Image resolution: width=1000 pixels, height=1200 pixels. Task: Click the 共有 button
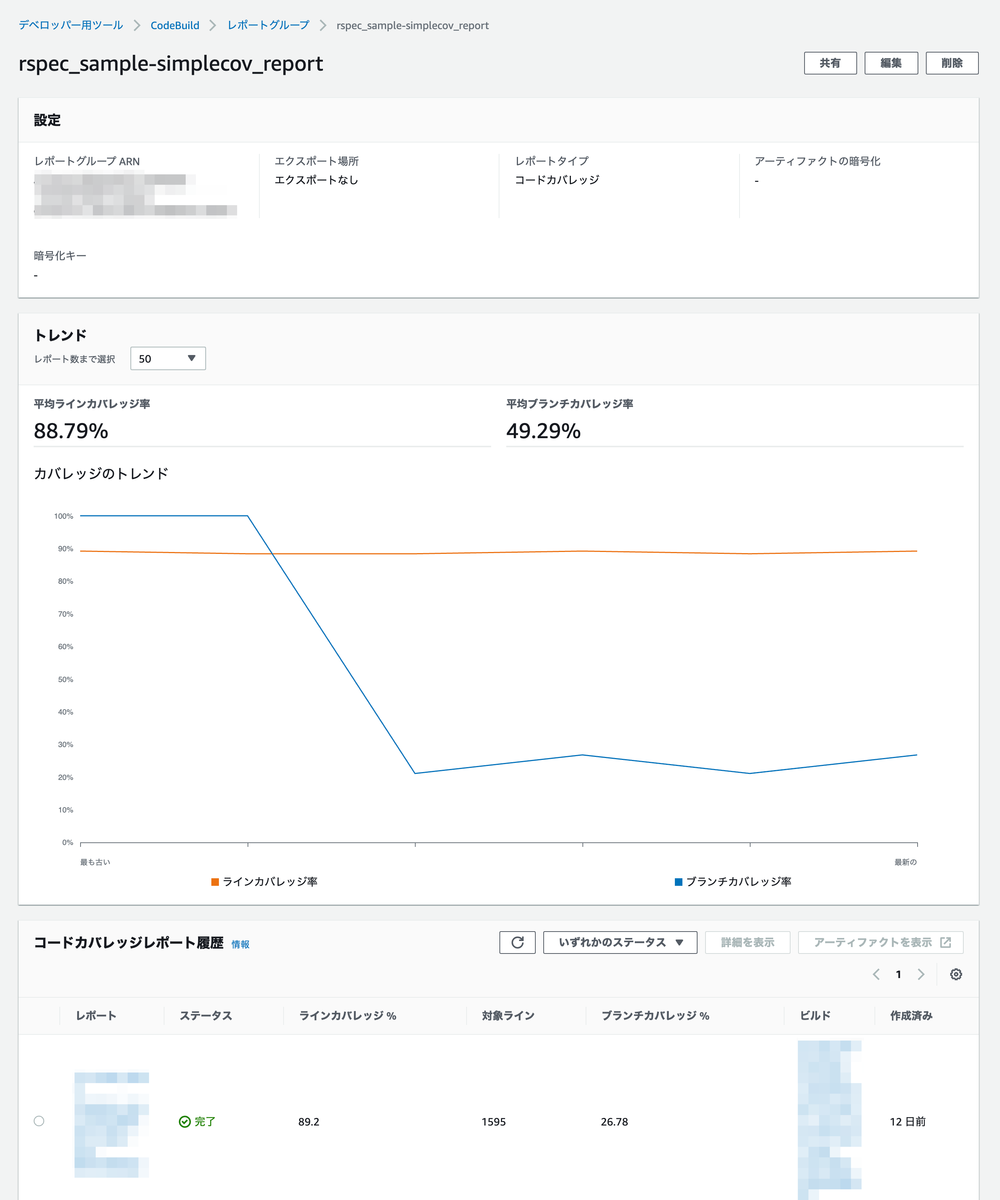coord(830,63)
